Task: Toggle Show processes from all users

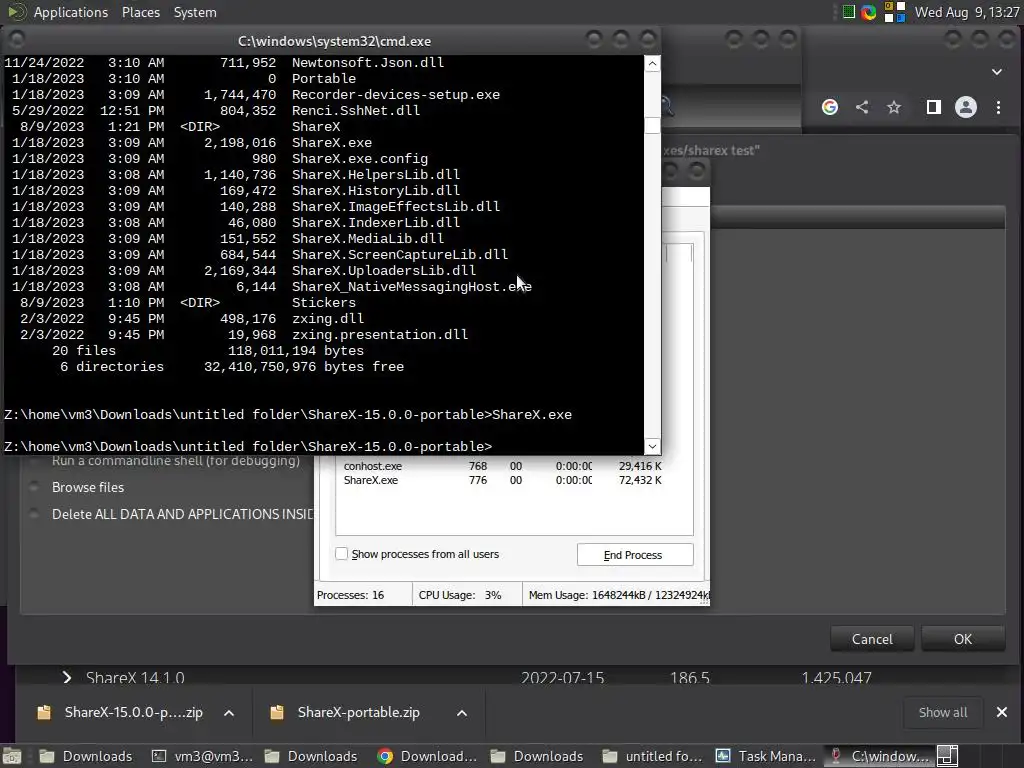Action: point(342,554)
